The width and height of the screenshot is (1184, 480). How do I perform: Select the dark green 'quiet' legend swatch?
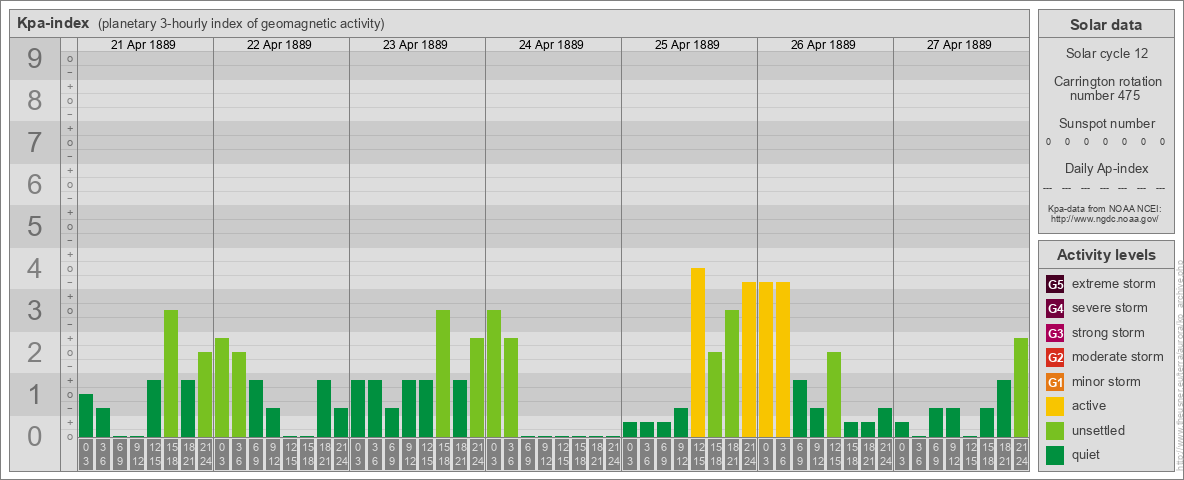pyautogui.click(x=1055, y=455)
